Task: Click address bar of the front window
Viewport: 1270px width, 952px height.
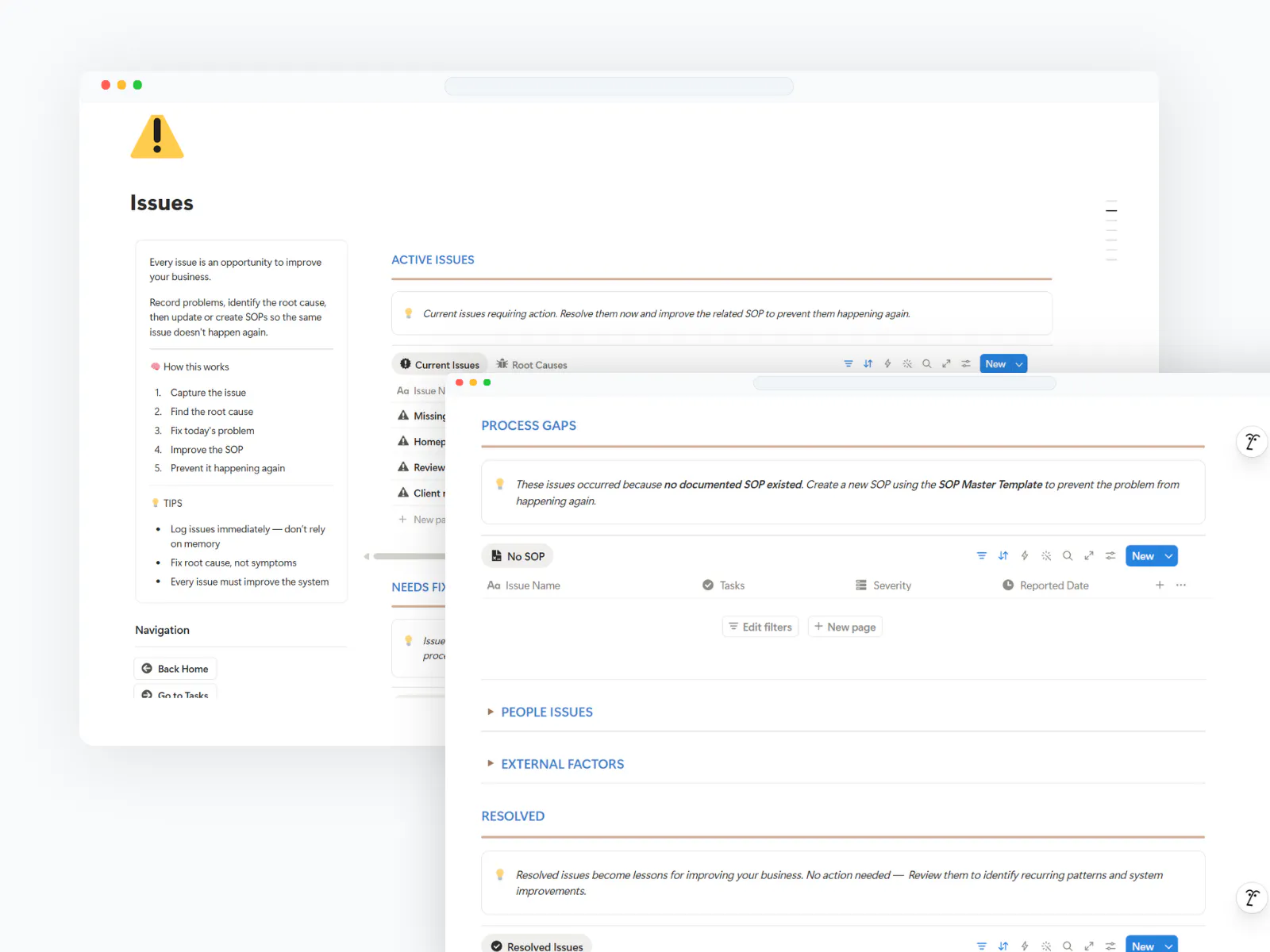Action: 905,383
